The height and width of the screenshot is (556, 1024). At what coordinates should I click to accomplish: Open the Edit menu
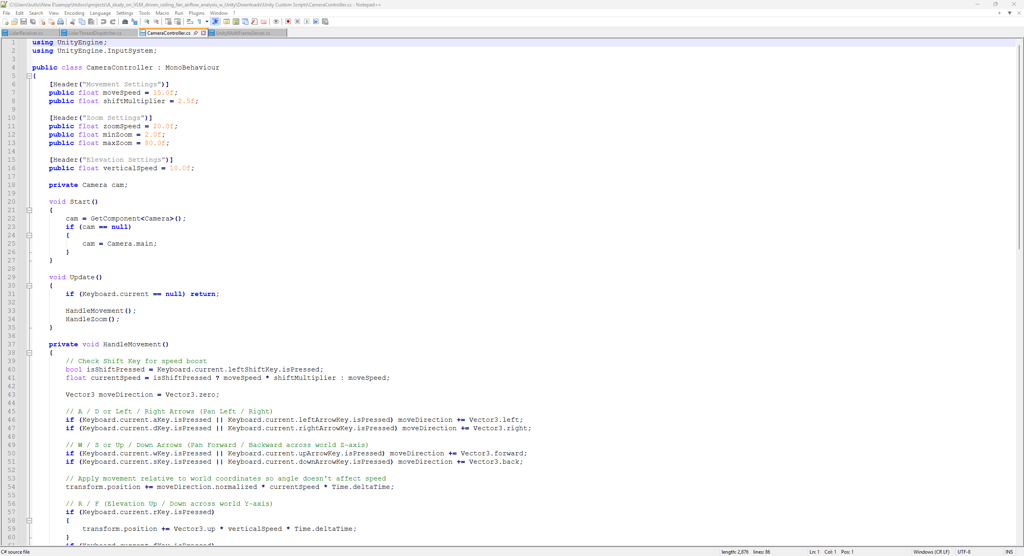point(20,13)
